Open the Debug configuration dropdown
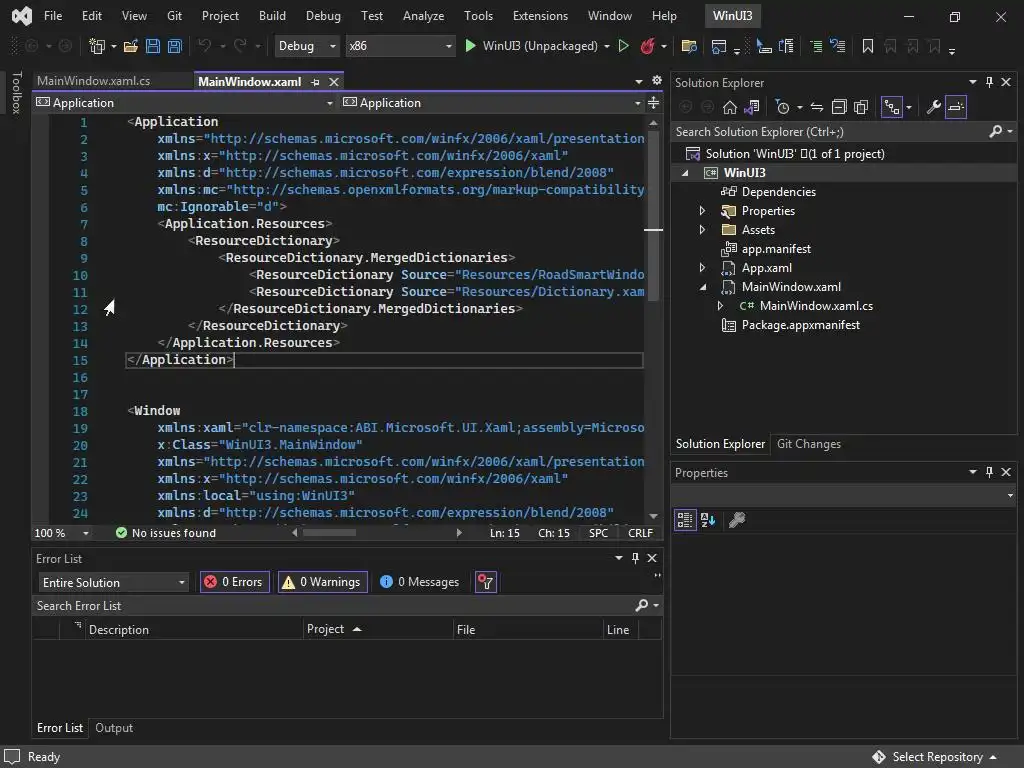1024x768 pixels. [306, 46]
